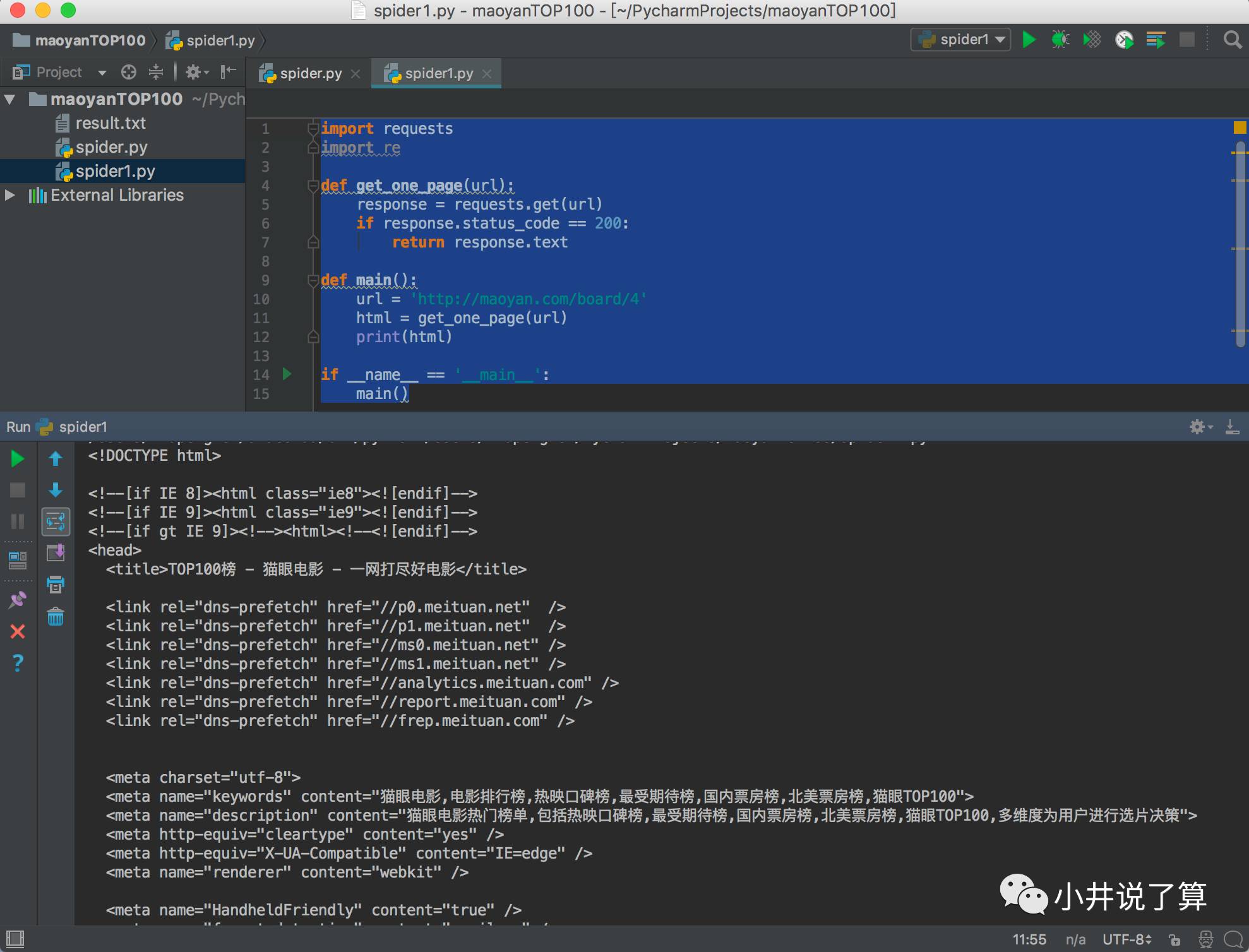Toggle tool window buttons in status bar corner
This screenshot has height=952, width=1249.
15,939
